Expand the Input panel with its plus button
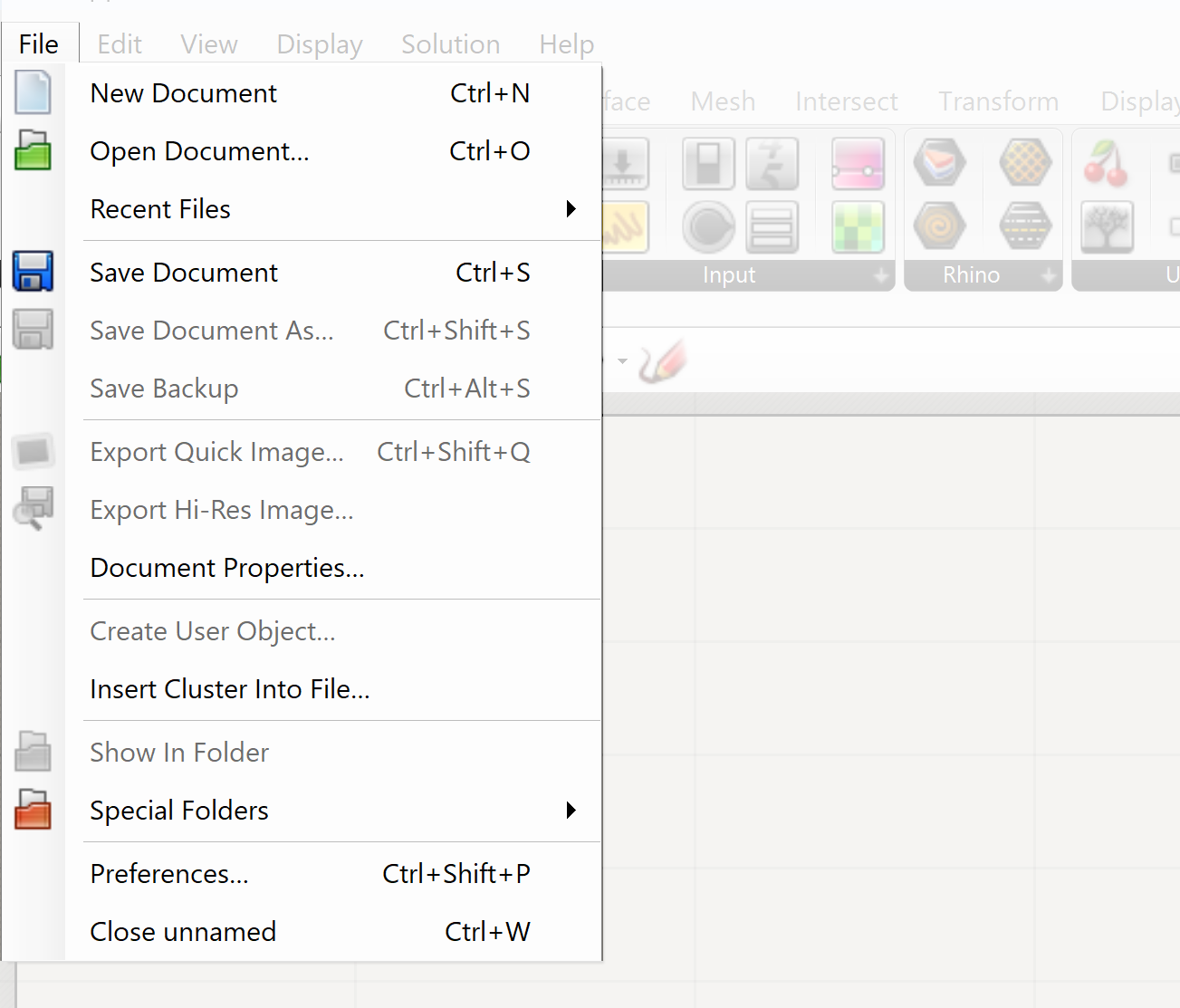This screenshot has width=1180, height=1008. coord(880,275)
